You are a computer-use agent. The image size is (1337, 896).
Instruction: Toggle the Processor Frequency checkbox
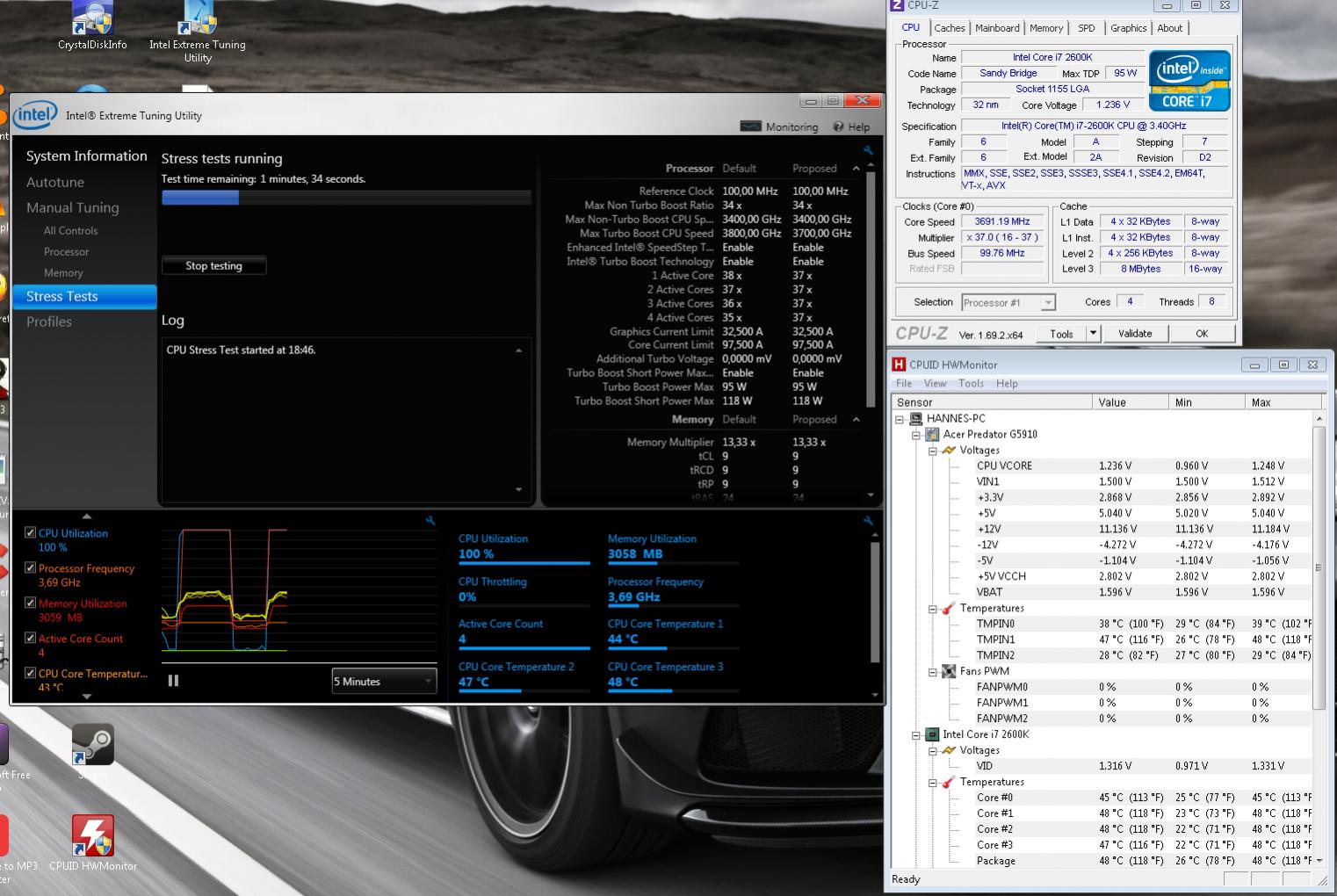coord(31,568)
